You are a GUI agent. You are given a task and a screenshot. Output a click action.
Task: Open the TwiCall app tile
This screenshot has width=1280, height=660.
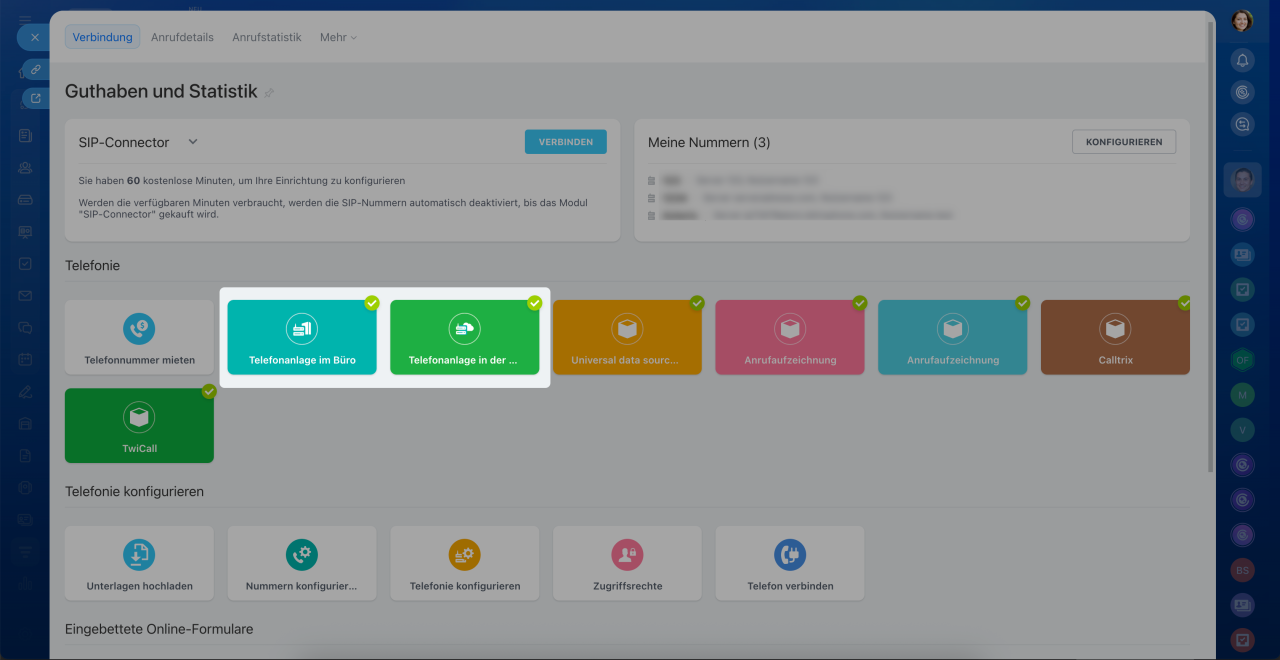pyautogui.click(x=139, y=426)
